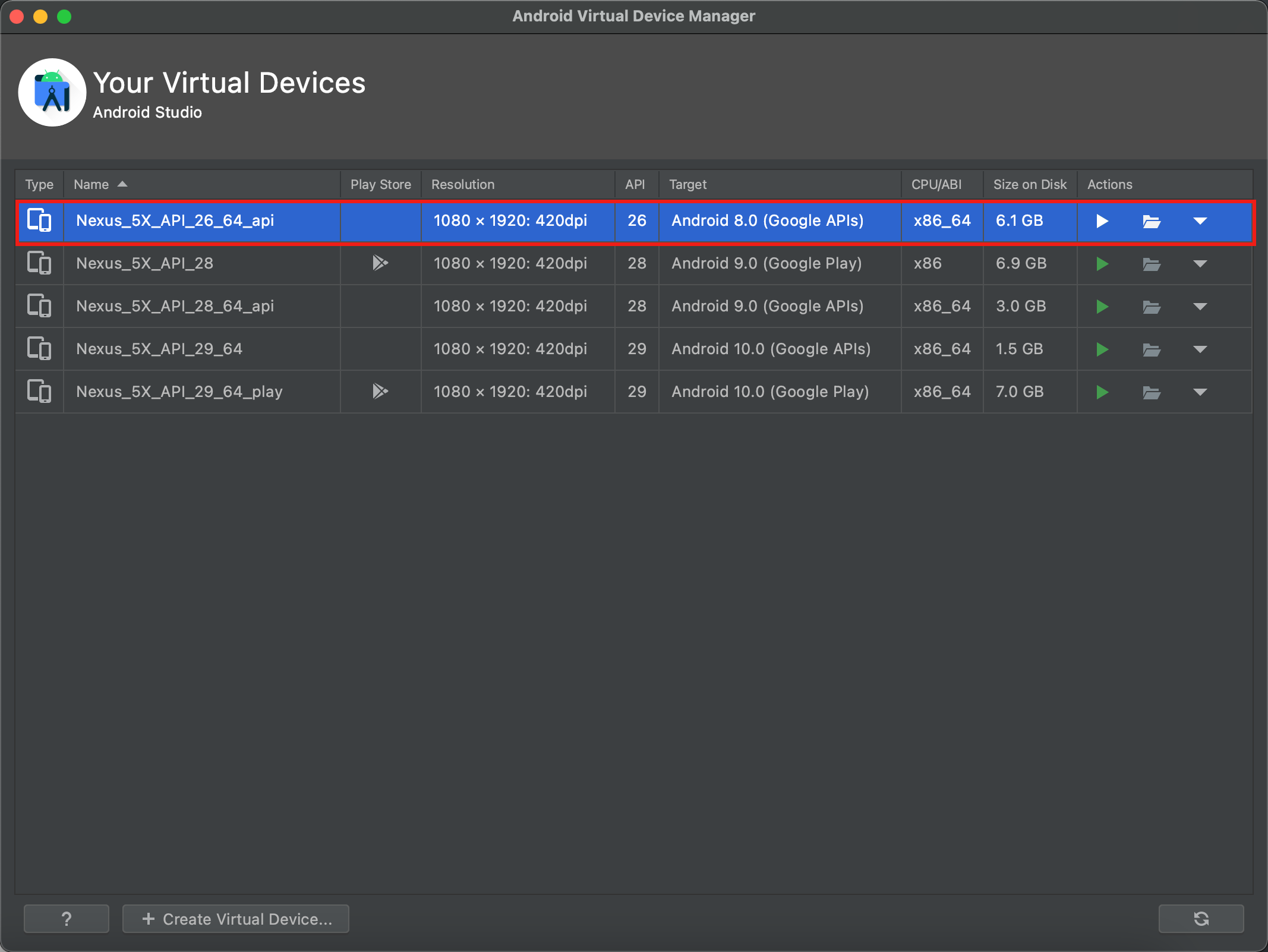Click the Actions column header

pyautogui.click(x=1165, y=185)
